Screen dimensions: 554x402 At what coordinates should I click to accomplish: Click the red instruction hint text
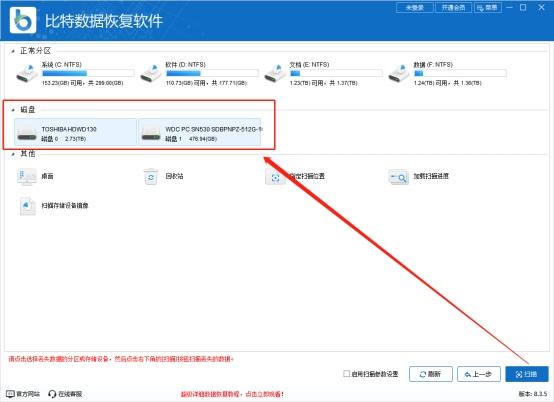(x=121, y=359)
